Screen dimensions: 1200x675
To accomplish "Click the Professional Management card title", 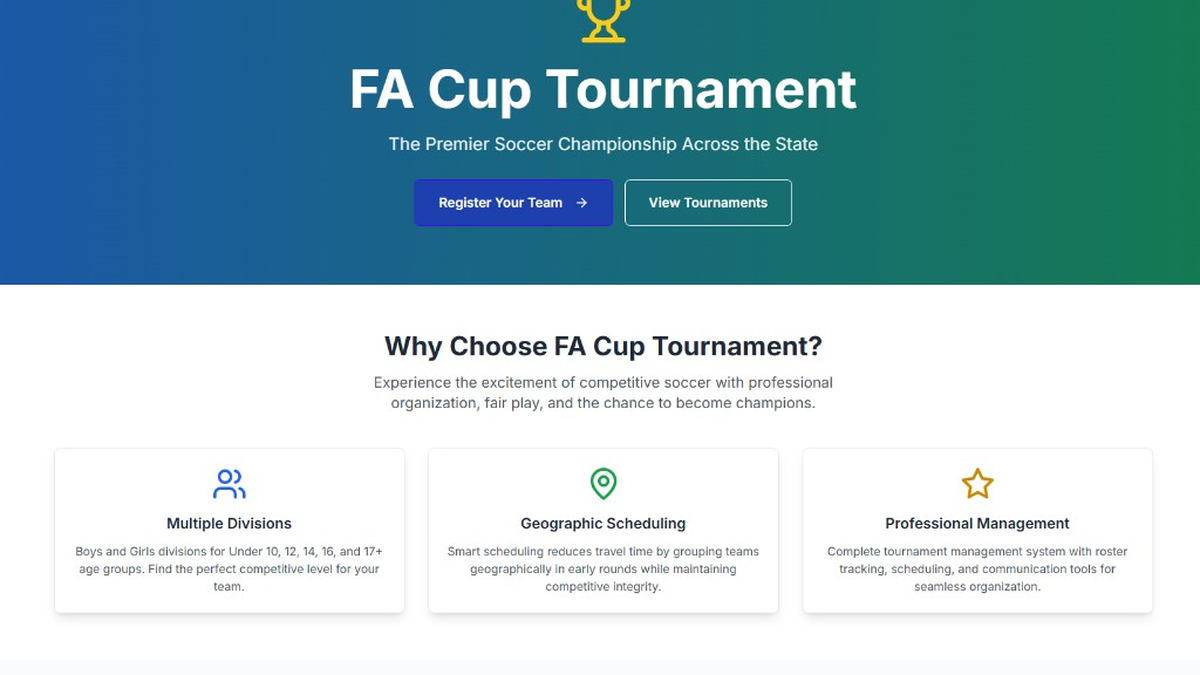I will pyautogui.click(x=977, y=523).
